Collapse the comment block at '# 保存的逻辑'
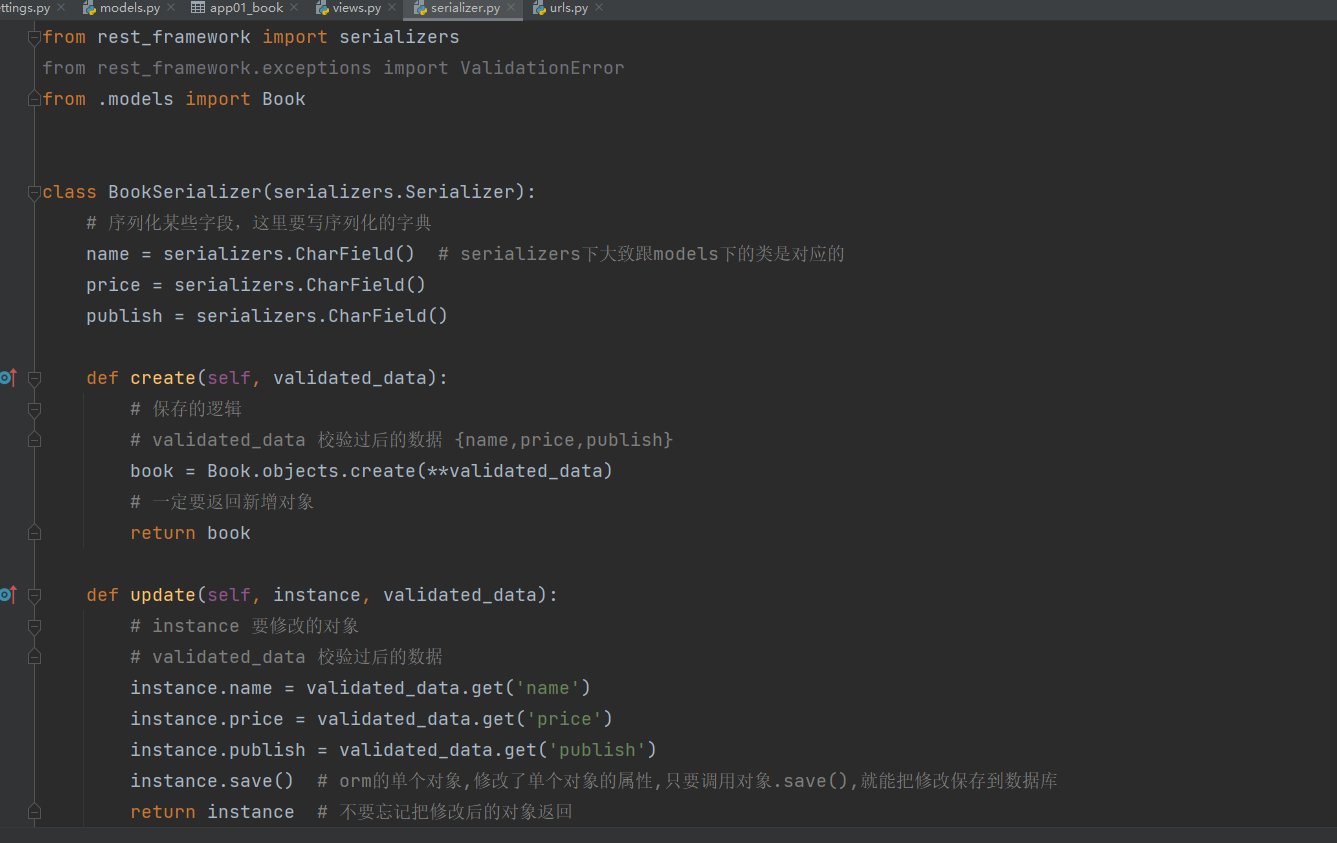The width and height of the screenshot is (1337, 843). (x=34, y=409)
